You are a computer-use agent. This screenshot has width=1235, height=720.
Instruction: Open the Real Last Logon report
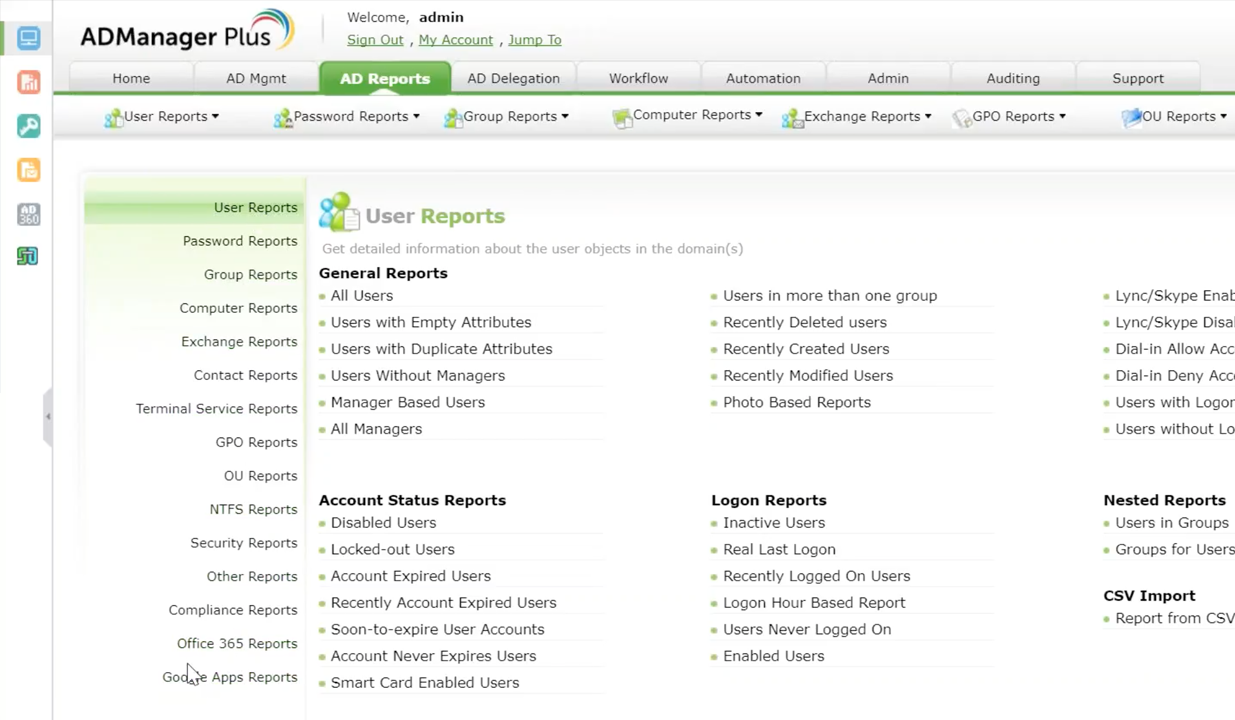(779, 549)
